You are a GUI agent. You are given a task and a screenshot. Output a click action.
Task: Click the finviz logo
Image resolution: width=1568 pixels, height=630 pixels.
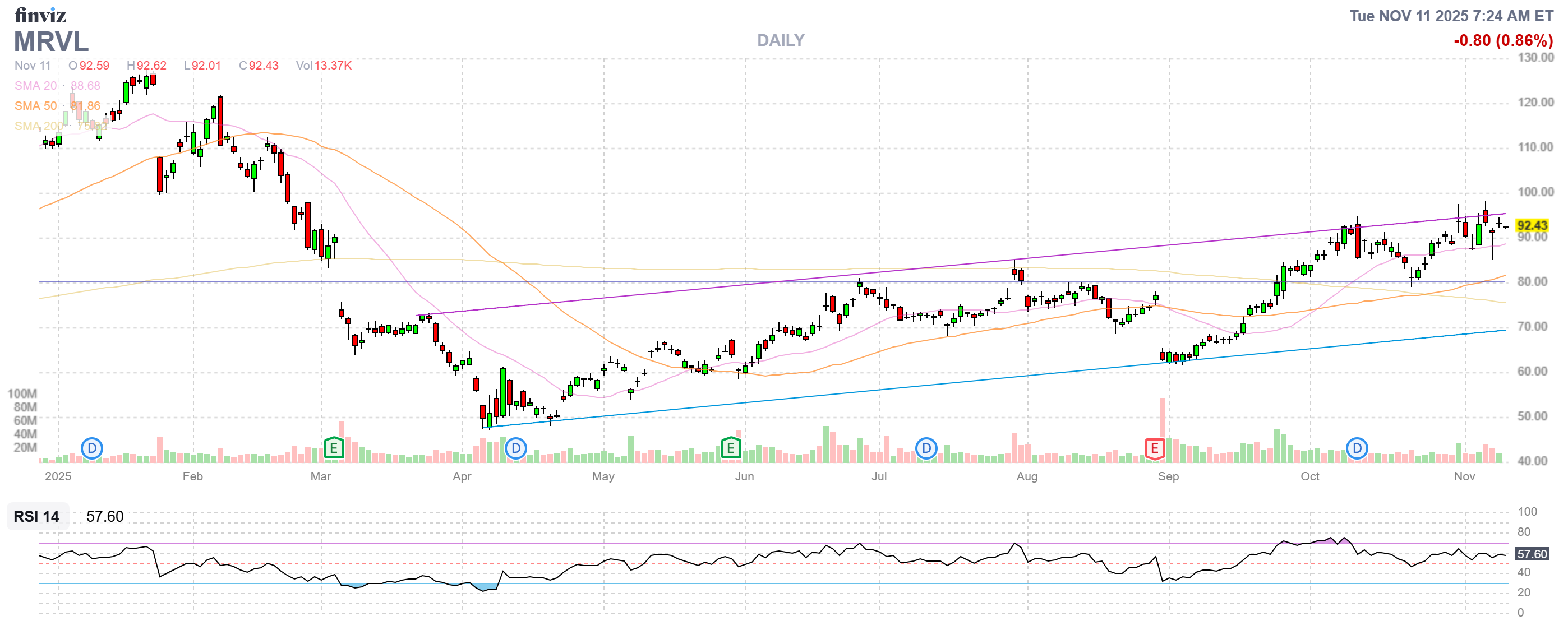pos(40,15)
